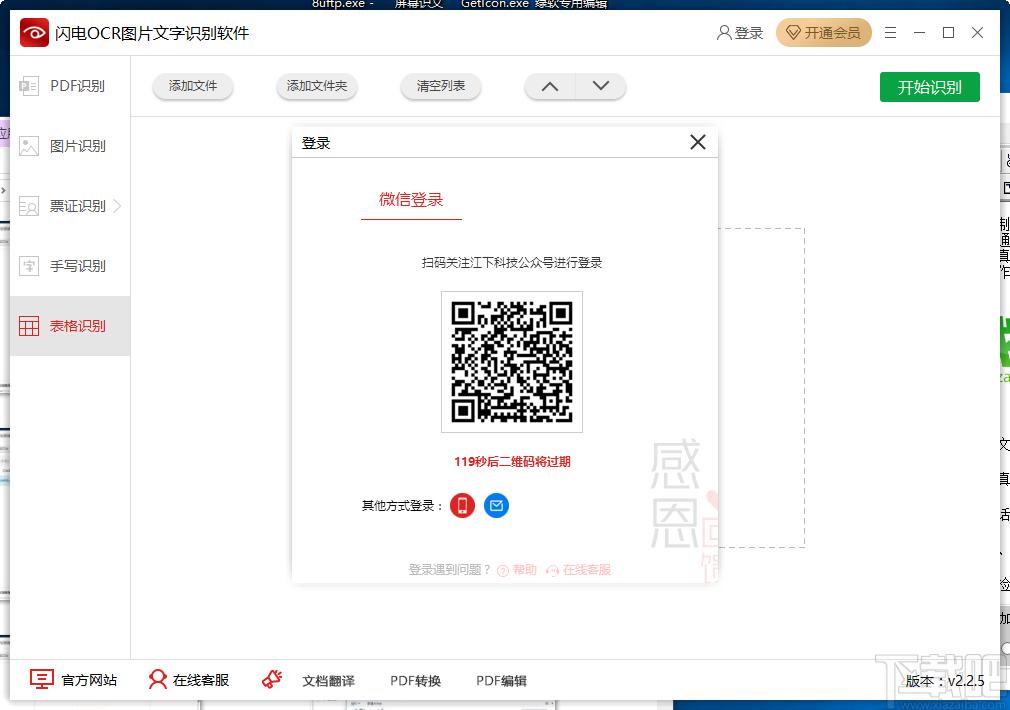Click 登录 in the title bar
This screenshot has height=710, width=1010.
(748, 33)
